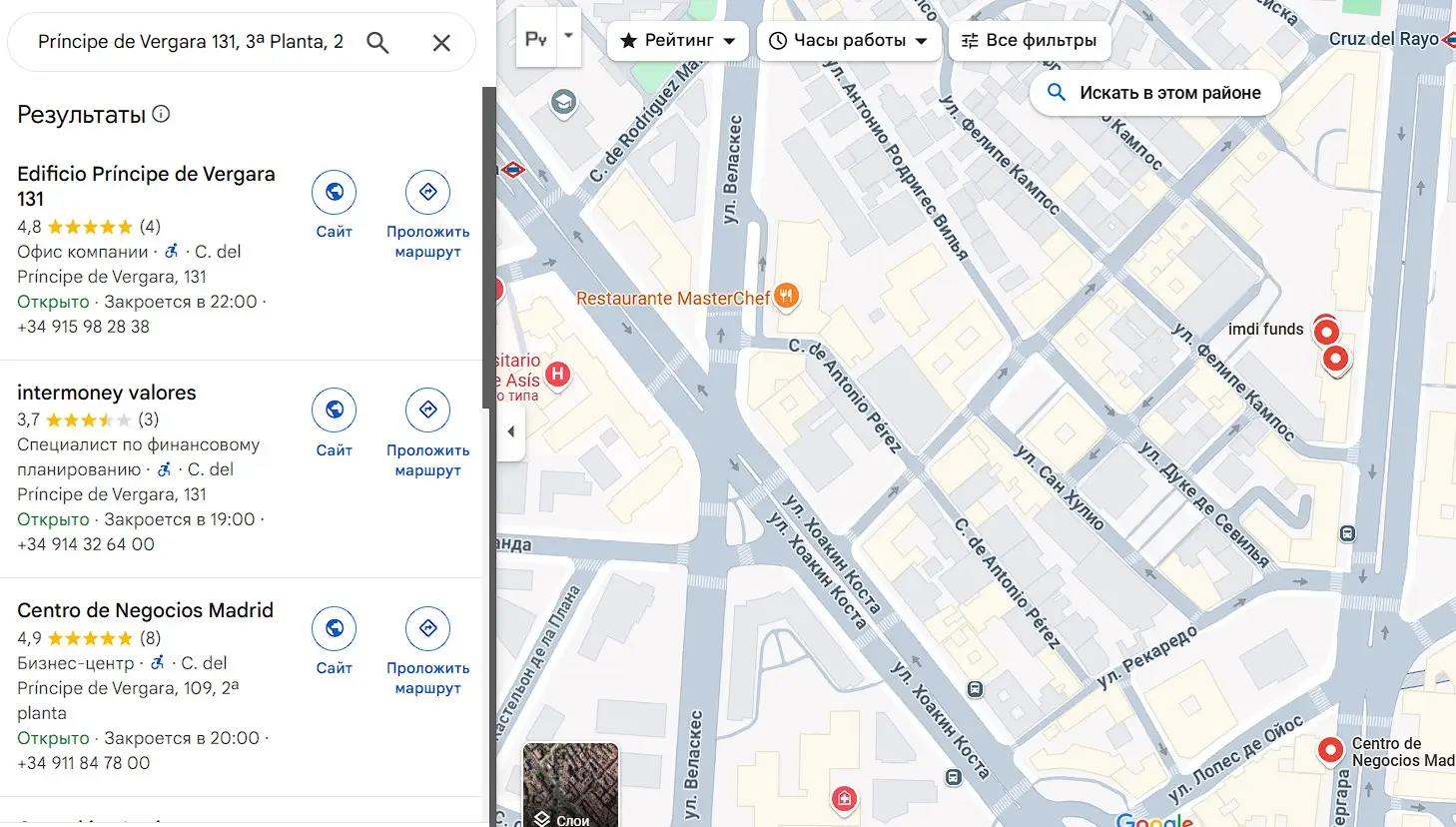1456x827 pixels.
Task: Open Все фильтры panel
Action: click(1029, 41)
